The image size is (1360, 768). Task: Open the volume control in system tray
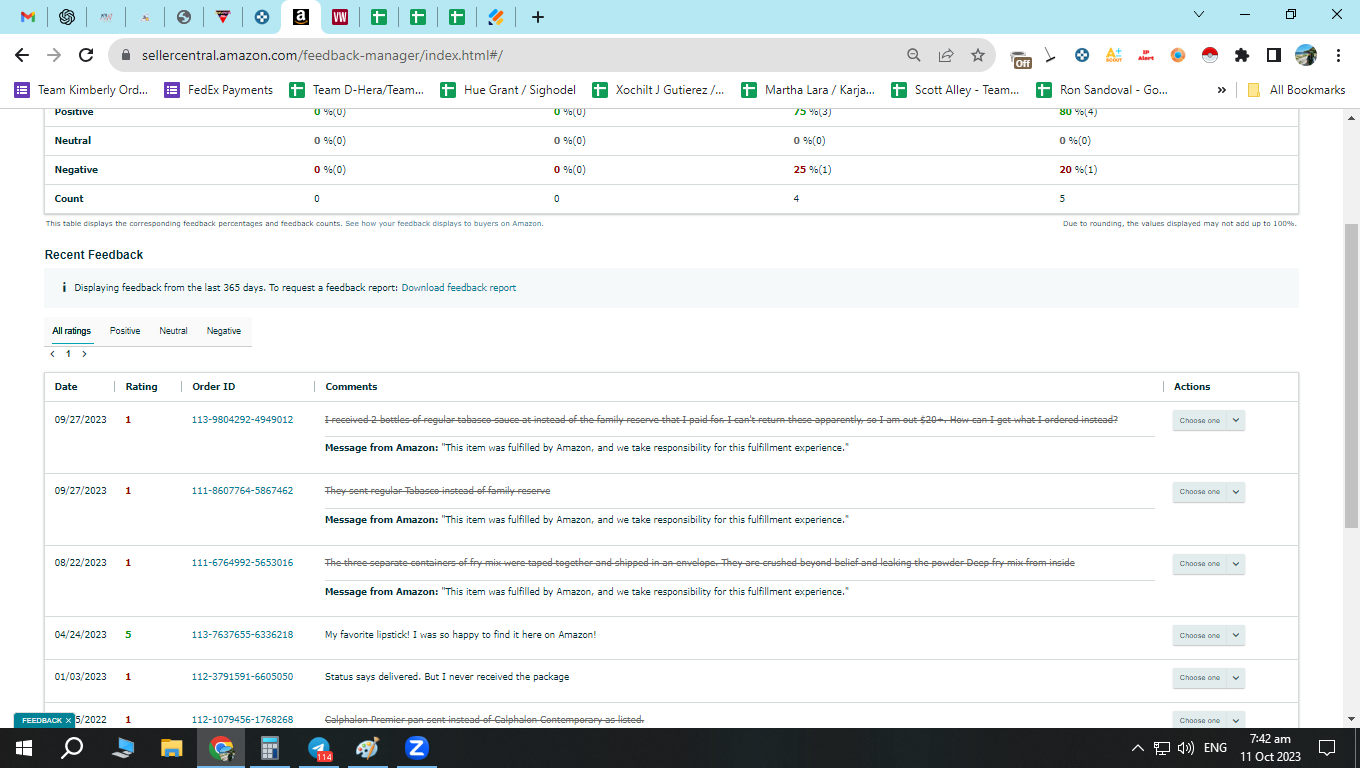[1186, 748]
